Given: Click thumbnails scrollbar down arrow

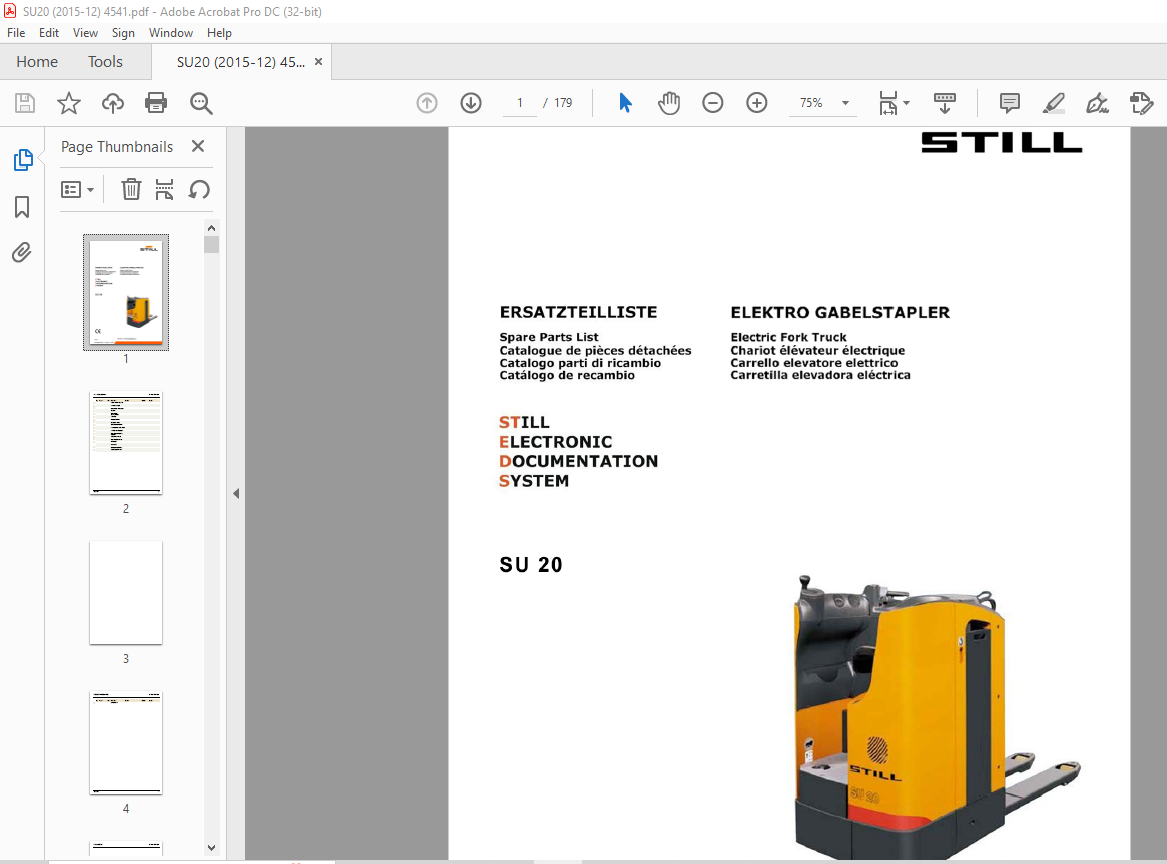Looking at the screenshot, I should point(211,848).
